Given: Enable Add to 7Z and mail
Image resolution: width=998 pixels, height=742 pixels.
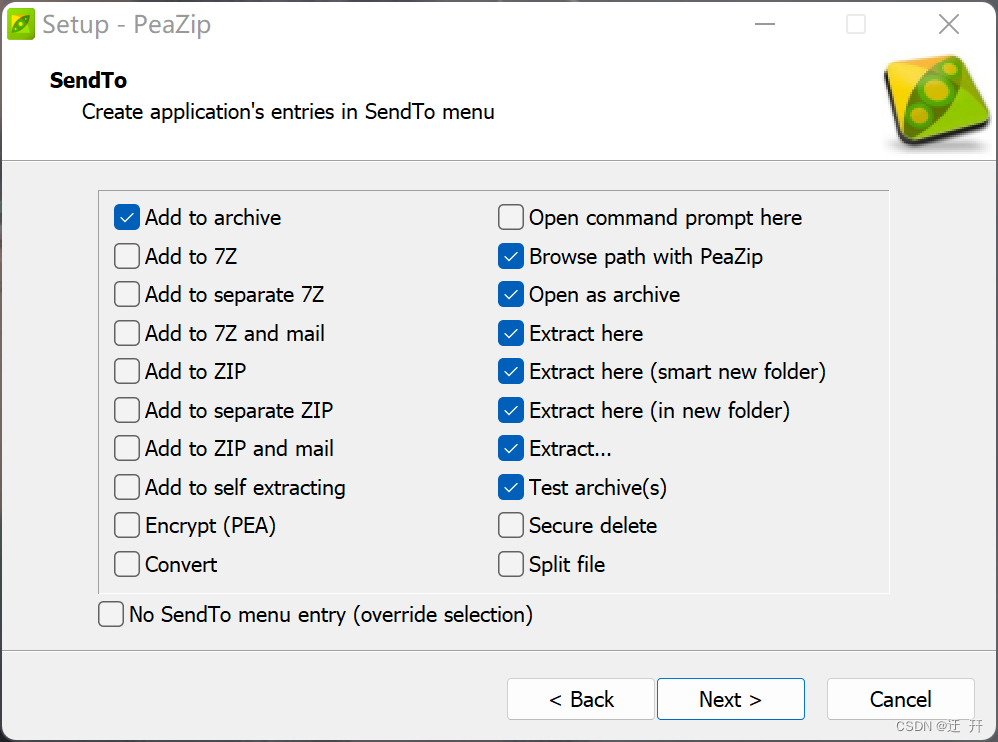Looking at the screenshot, I should pos(126,333).
